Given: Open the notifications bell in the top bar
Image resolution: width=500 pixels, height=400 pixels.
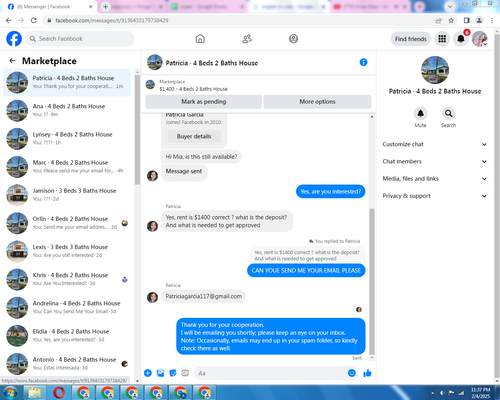Looking at the screenshot, I should (x=461, y=39).
